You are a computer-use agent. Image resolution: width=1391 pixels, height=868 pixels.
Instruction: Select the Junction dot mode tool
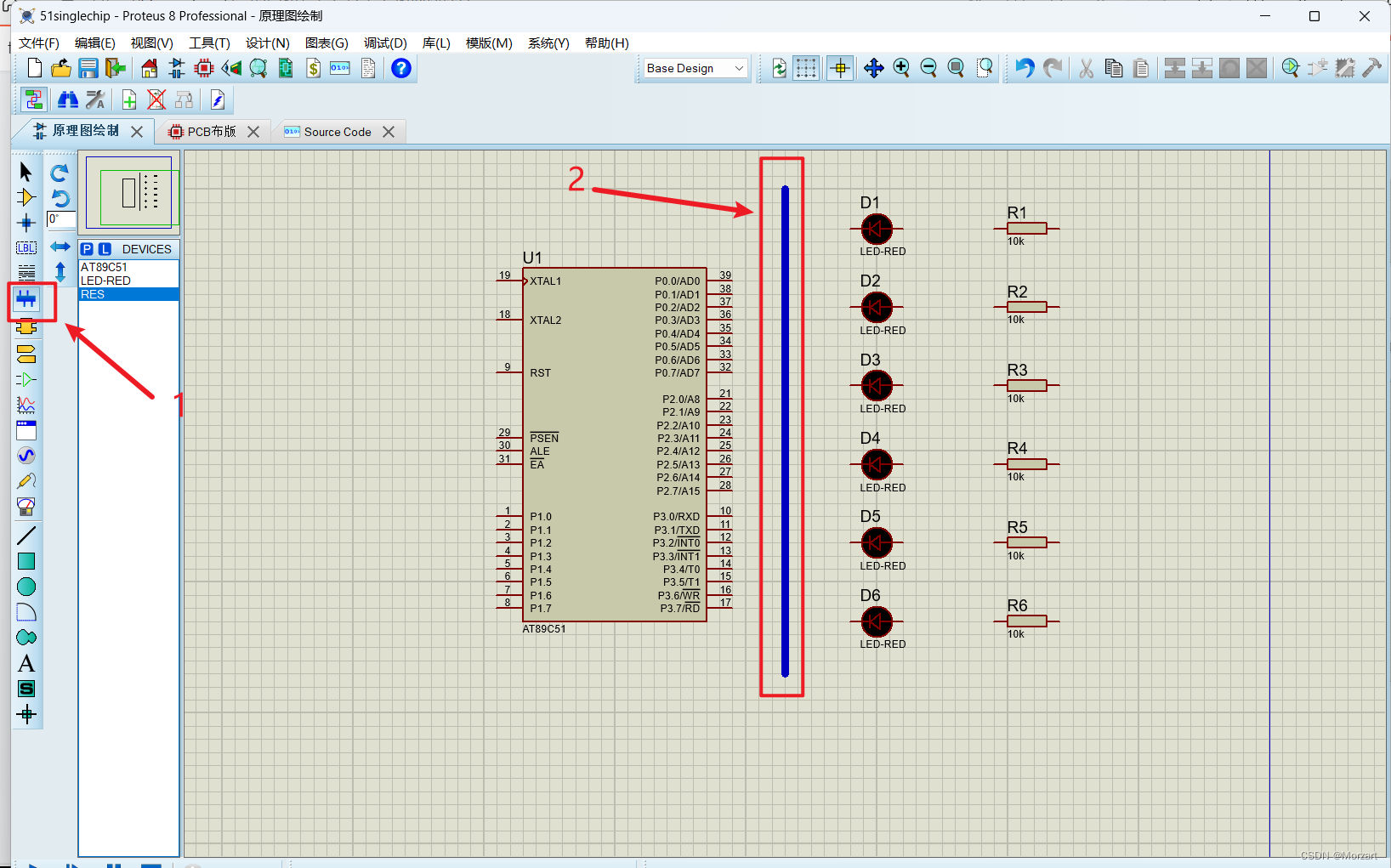(26, 224)
